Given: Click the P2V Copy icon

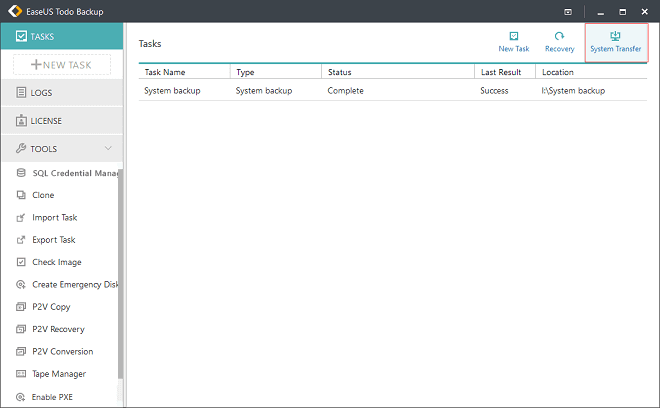Looking at the screenshot, I should [x=21, y=307].
